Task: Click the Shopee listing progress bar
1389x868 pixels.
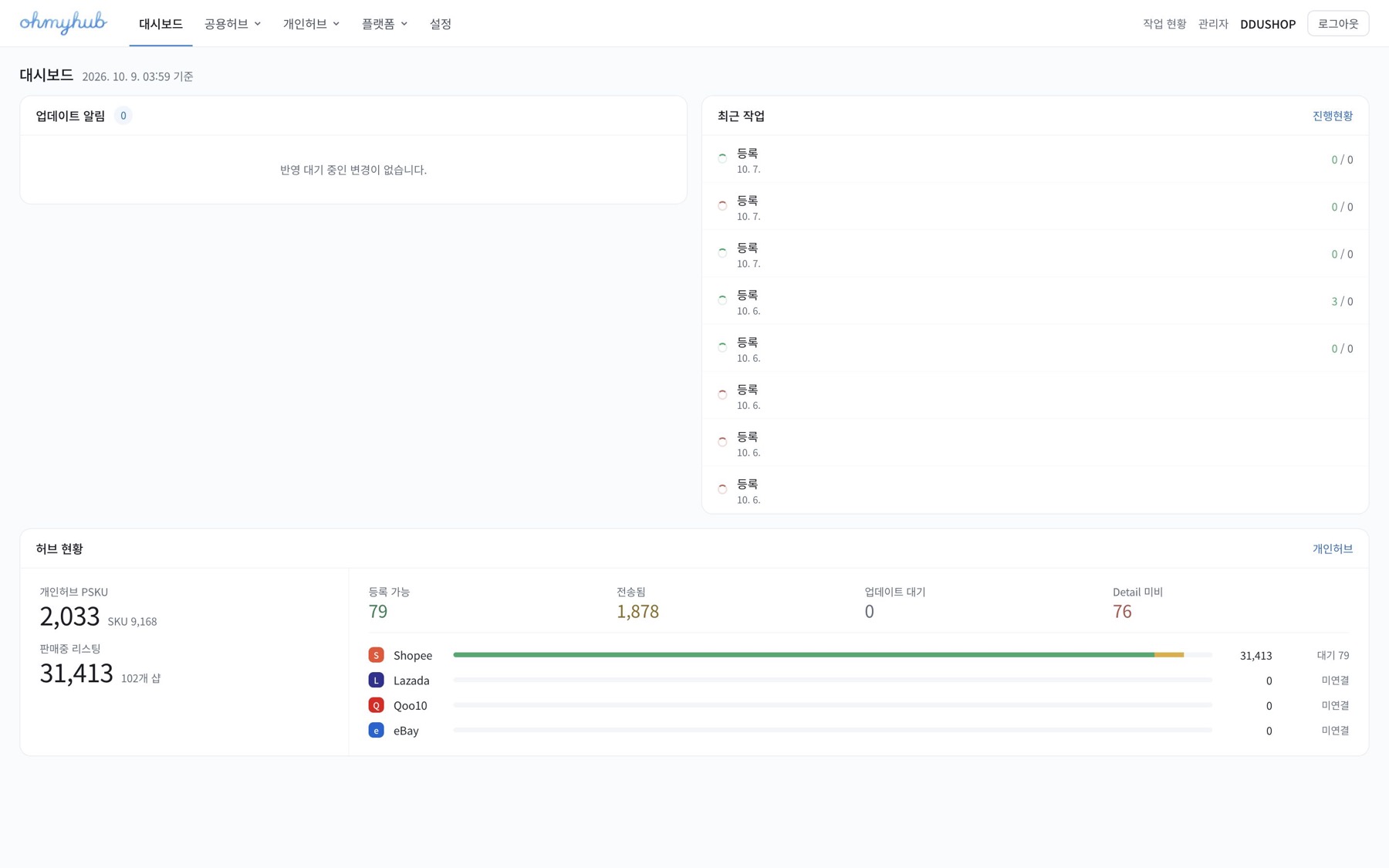Action: (x=833, y=655)
